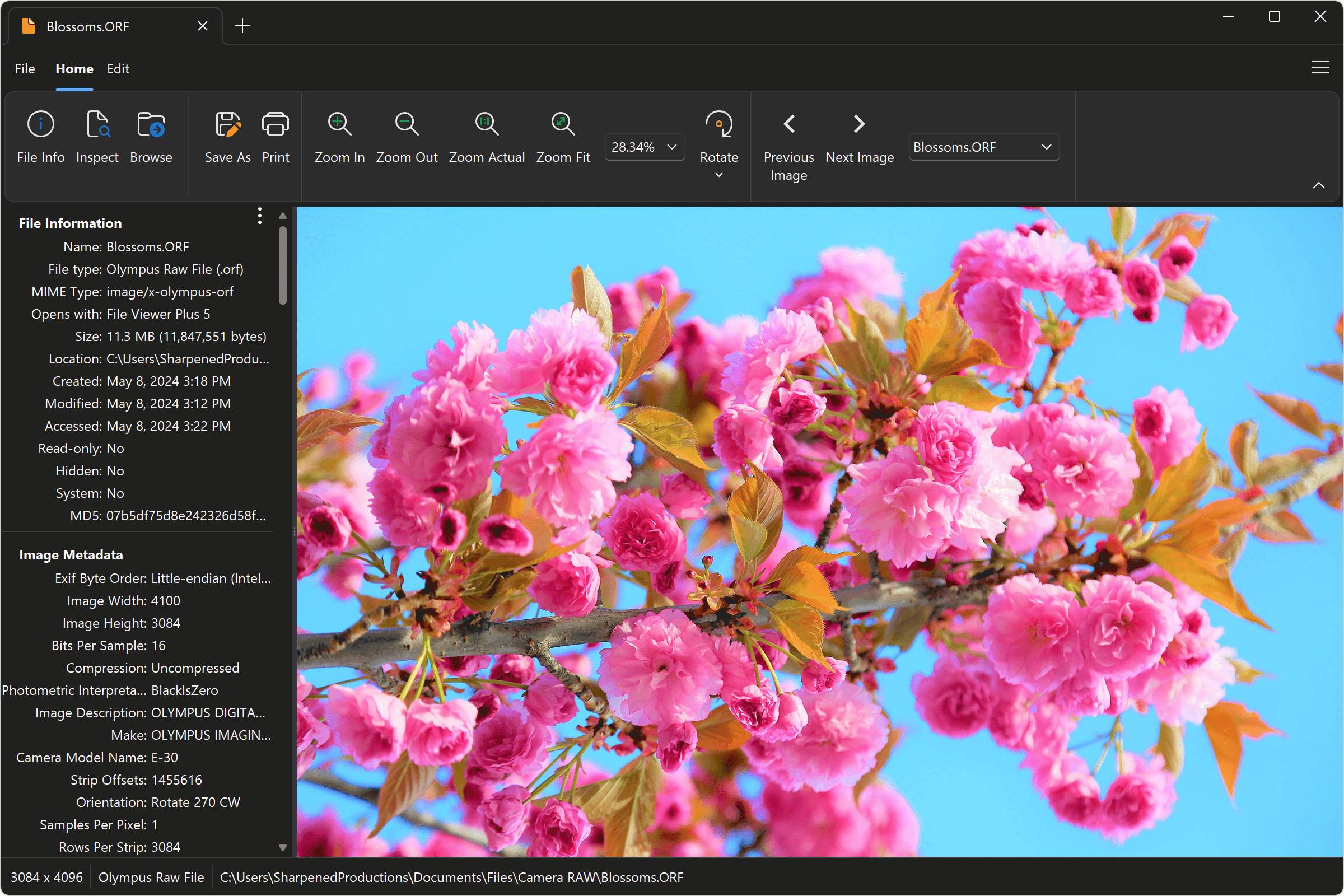Click the info panel scroll-down arrow
The width and height of the screenshot is (1344, 896).
coord(282,848)
